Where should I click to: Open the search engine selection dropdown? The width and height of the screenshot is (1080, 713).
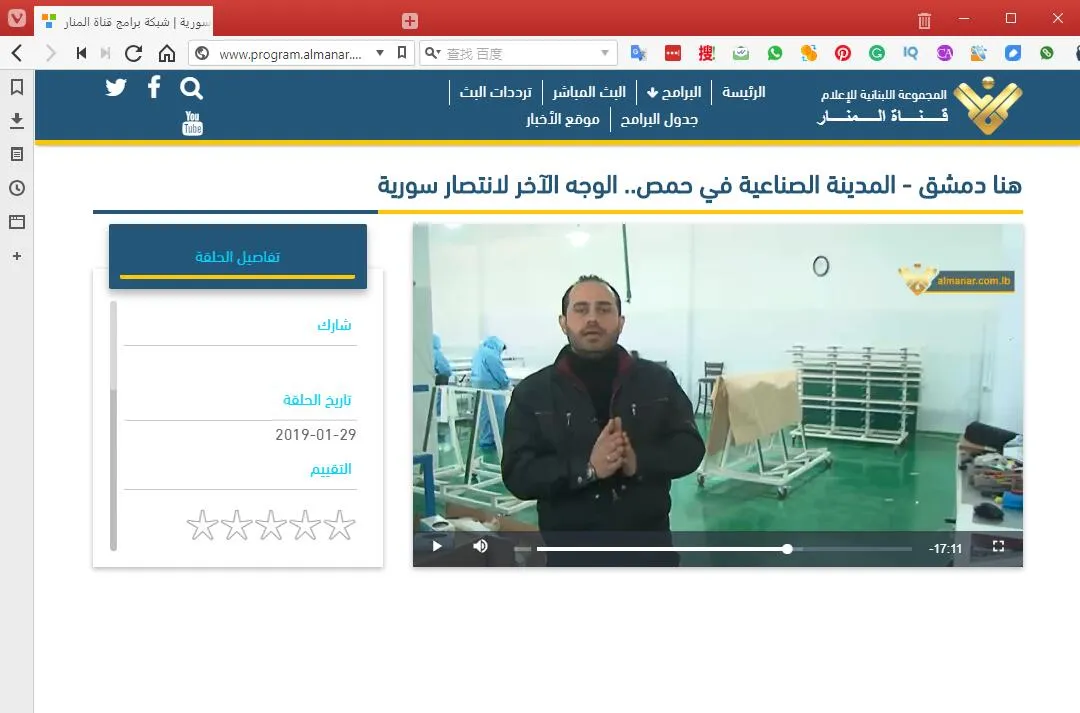[432, 53]
